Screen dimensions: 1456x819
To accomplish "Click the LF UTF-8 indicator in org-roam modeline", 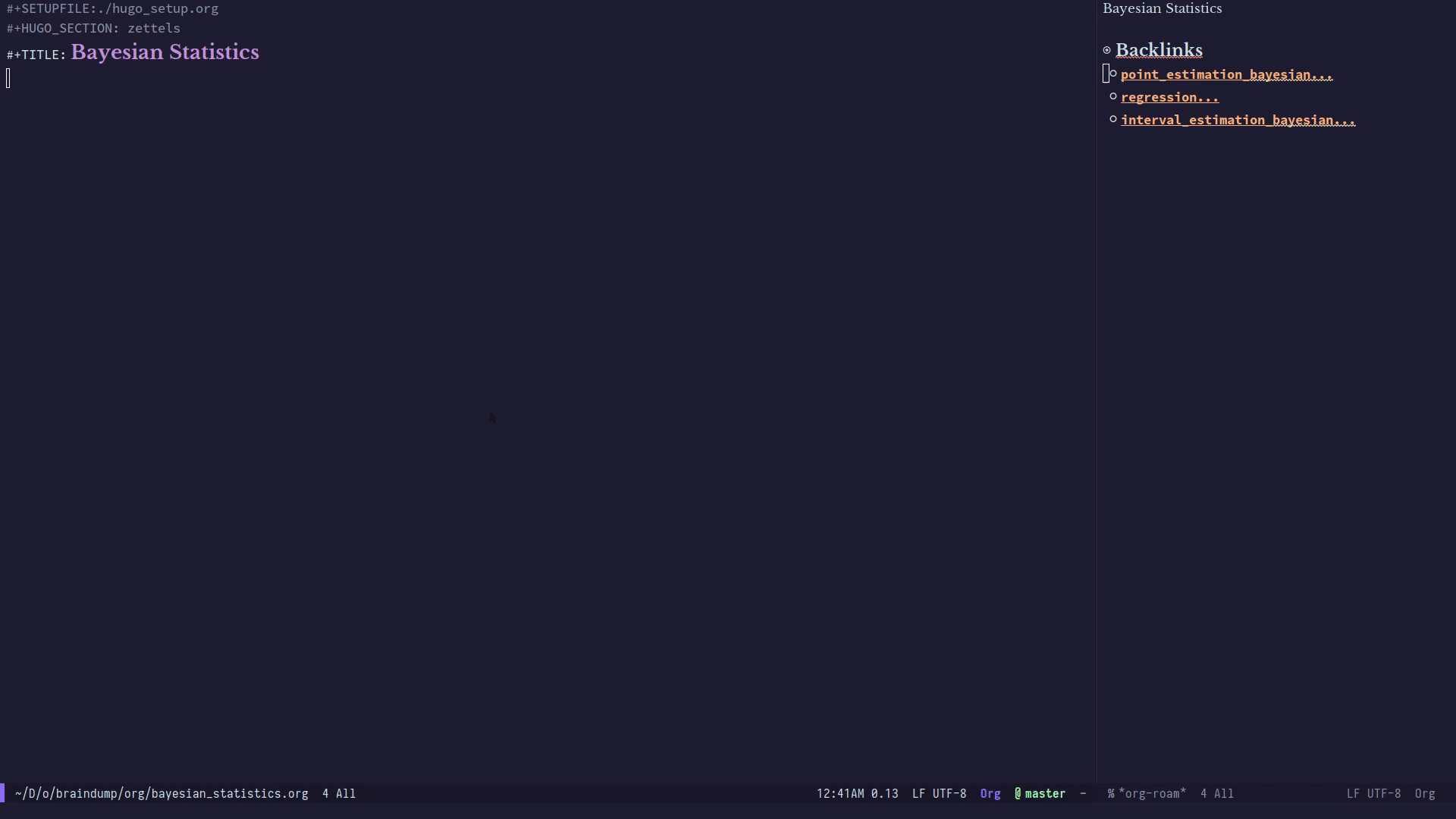I will 1373,794.
